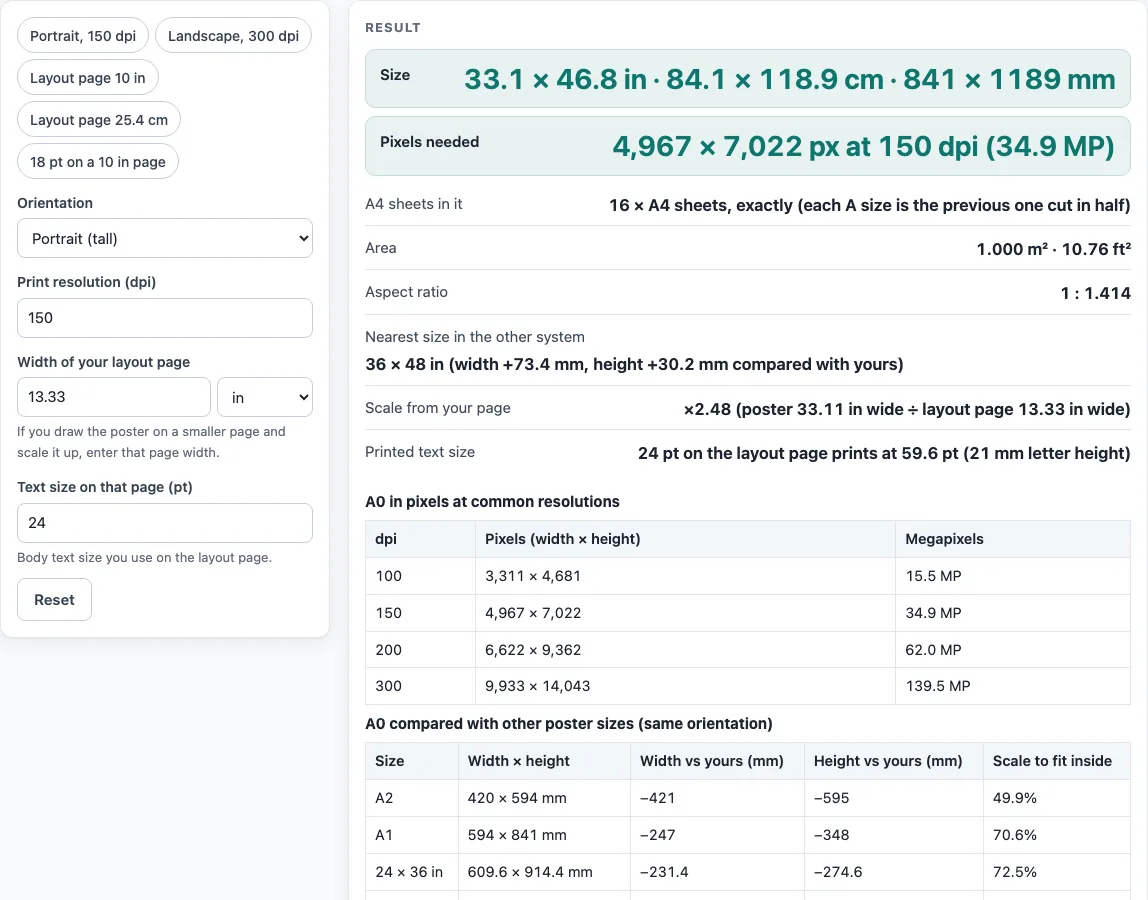1148x900 pixels.
Task: Click the Width vs yours (mm) header
Action: pos(718,761)
